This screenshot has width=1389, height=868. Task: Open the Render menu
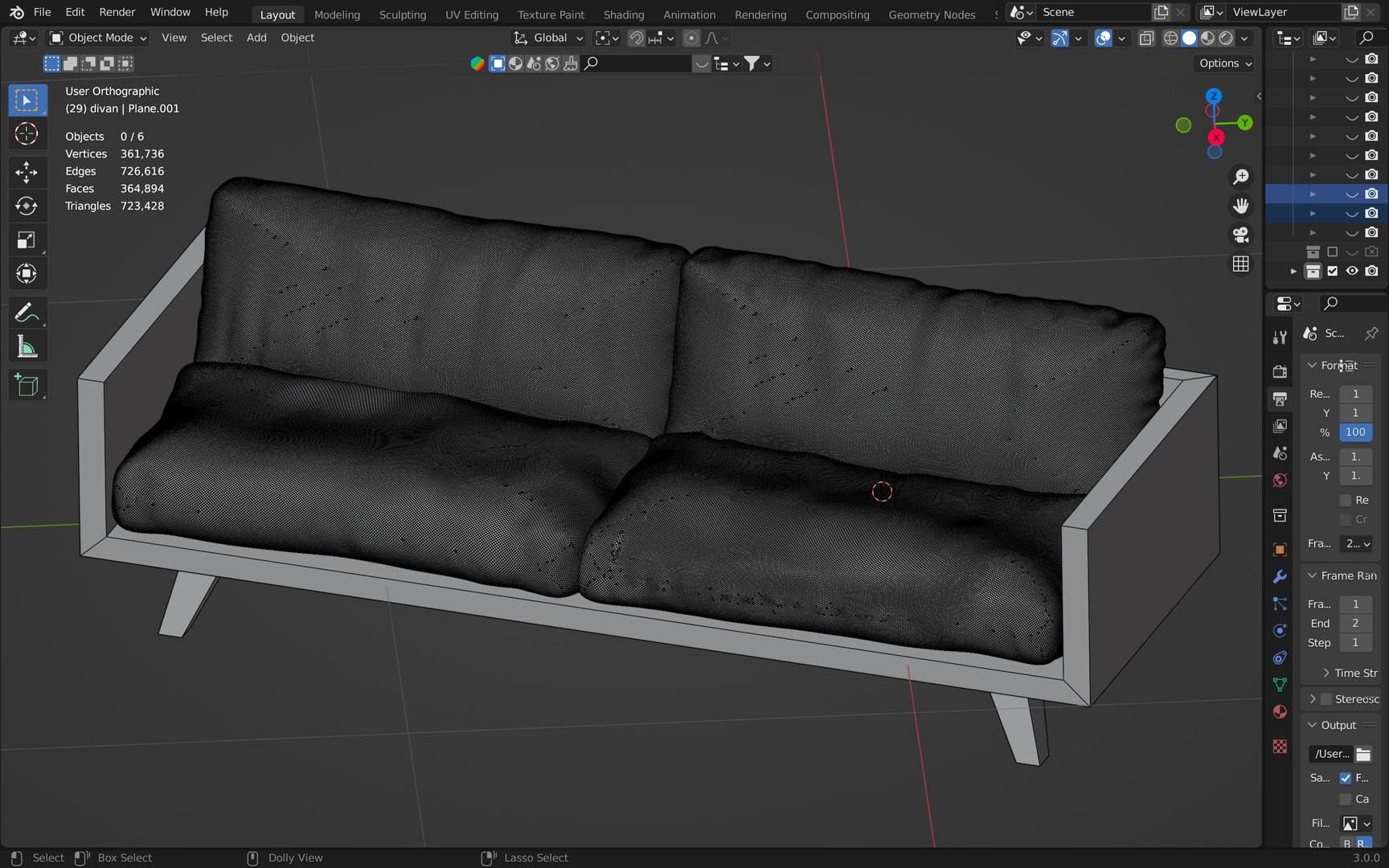coord(117,12)
